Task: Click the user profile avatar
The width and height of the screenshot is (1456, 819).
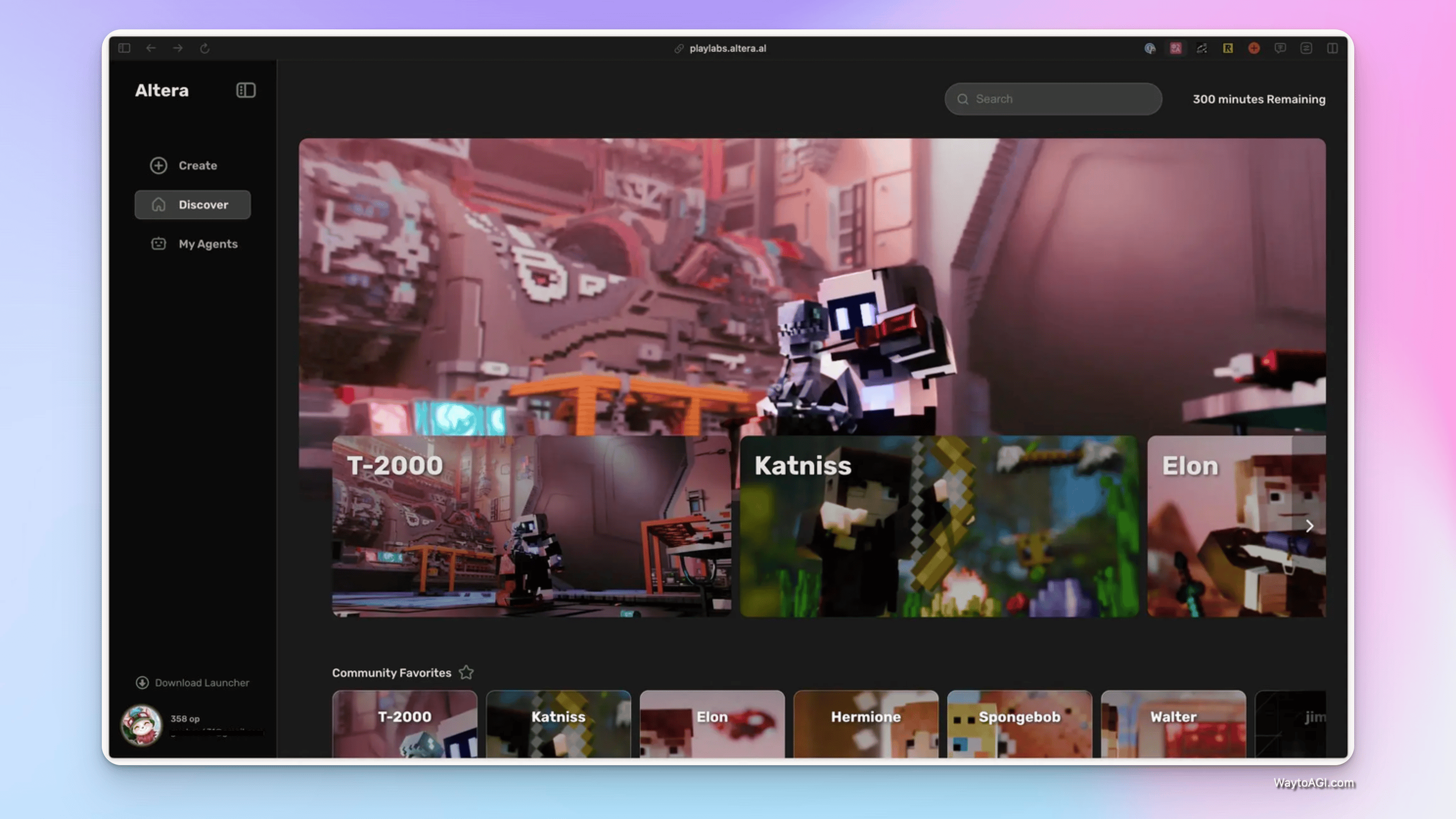Action: point(141,725)
